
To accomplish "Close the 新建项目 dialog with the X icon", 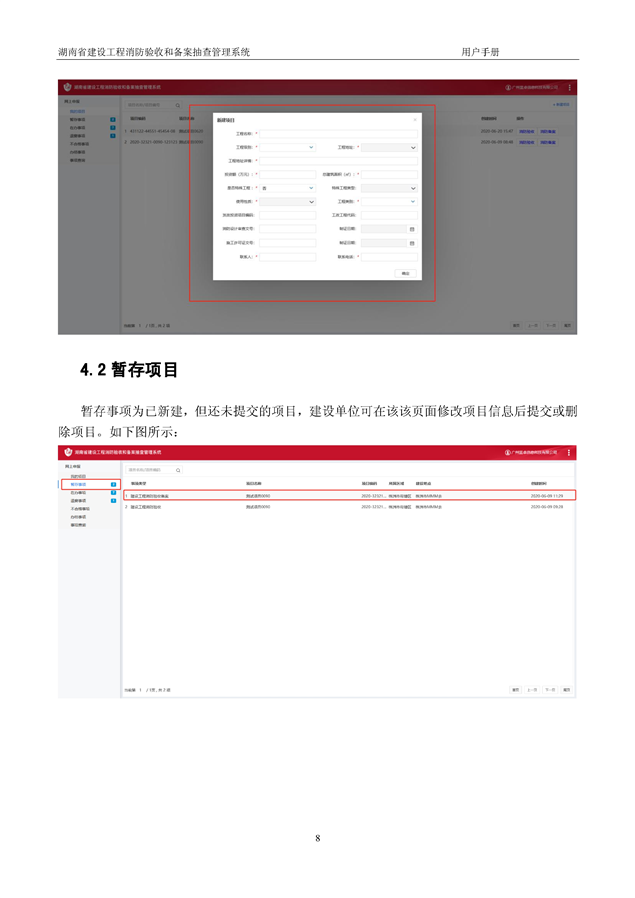I will point(415,119).
